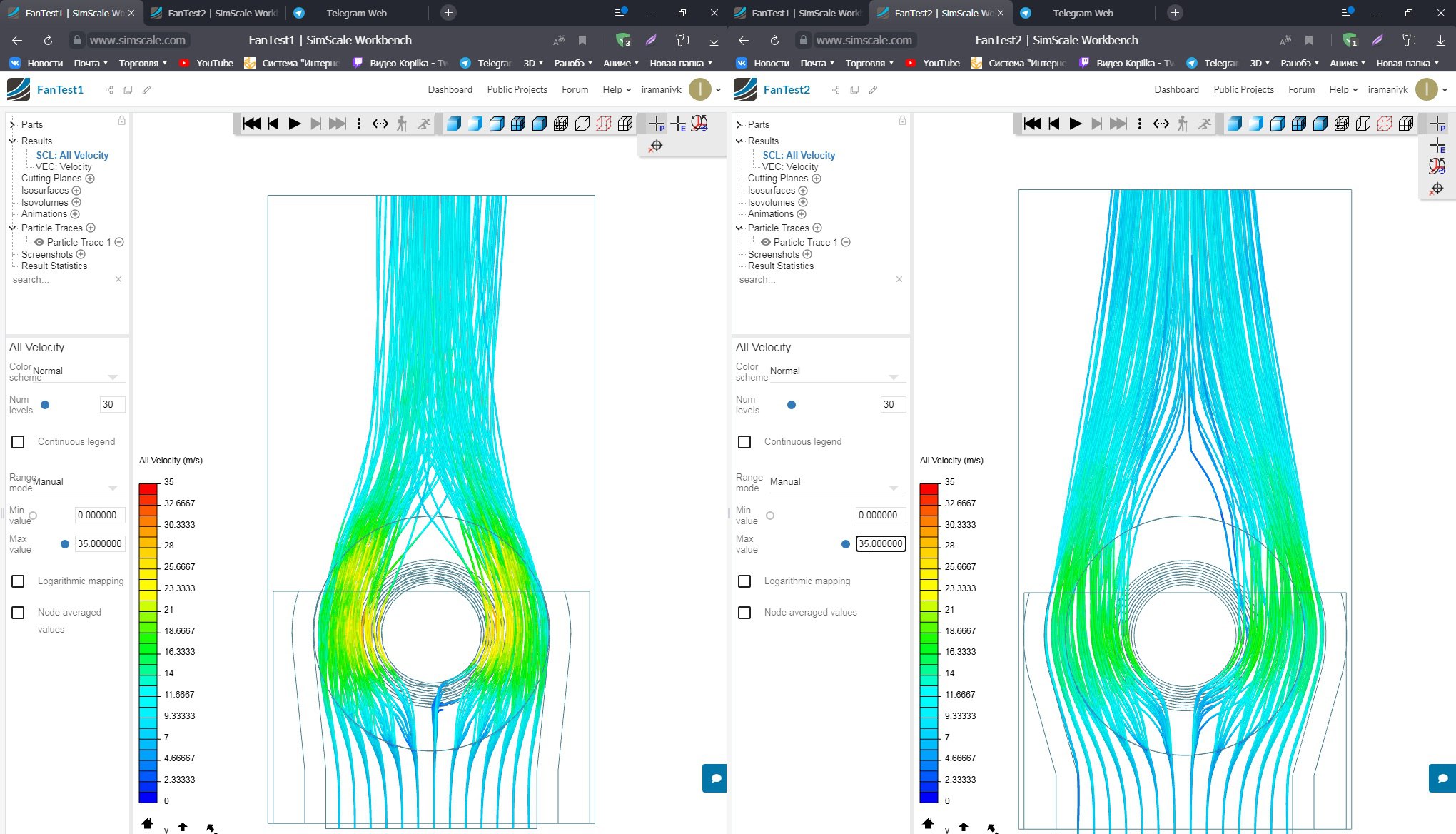Share the FanTest1 project
The image size is (1456, 834).
(x=109, y=90)
